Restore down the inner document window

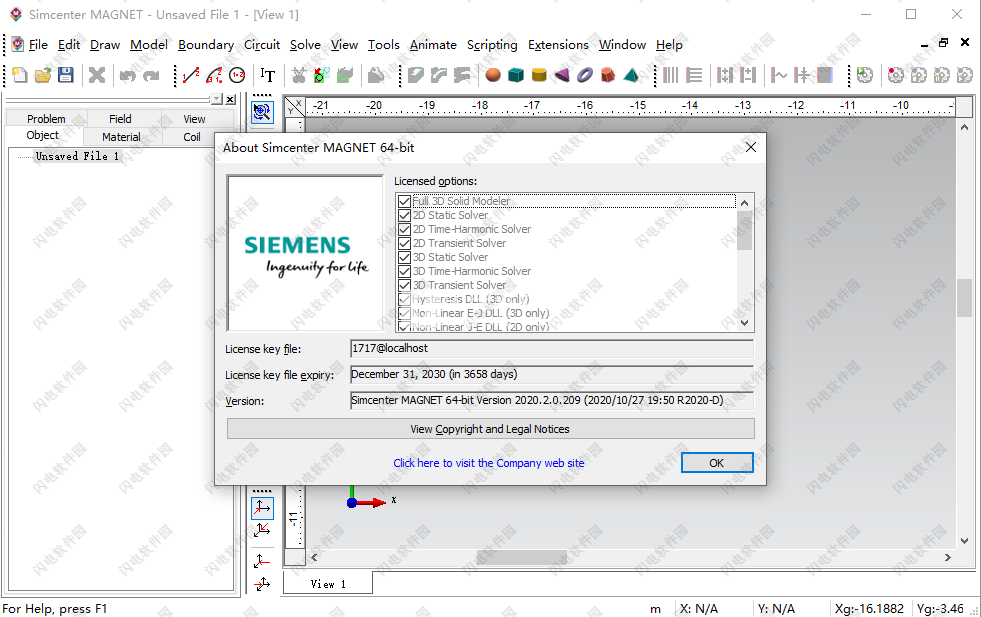coord(943,43)
